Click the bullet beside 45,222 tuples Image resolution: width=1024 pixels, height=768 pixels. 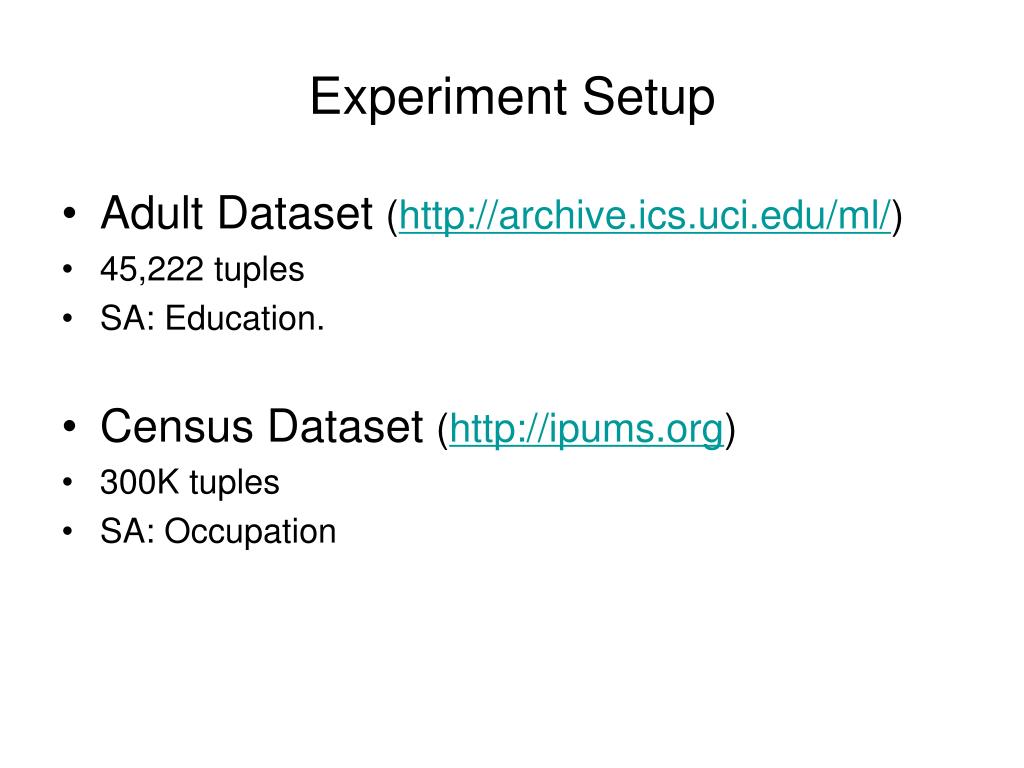pos(68,270)
